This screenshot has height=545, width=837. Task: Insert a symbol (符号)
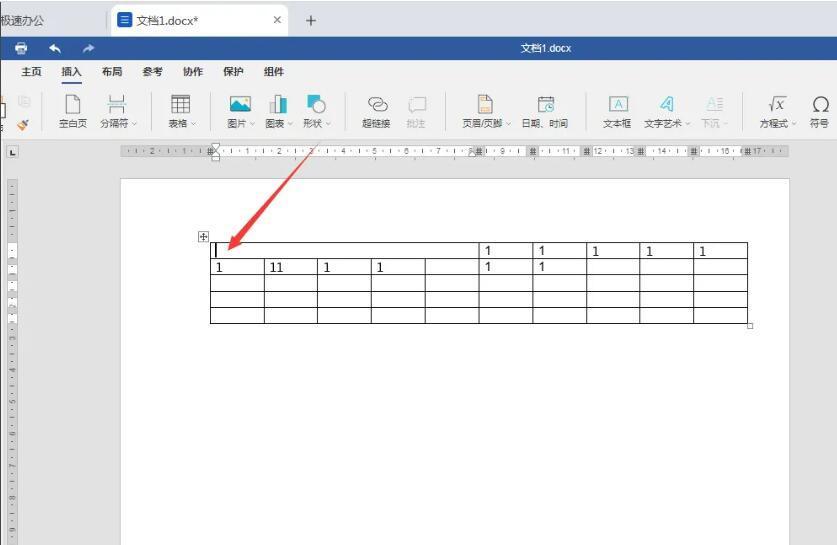(819, 111)
